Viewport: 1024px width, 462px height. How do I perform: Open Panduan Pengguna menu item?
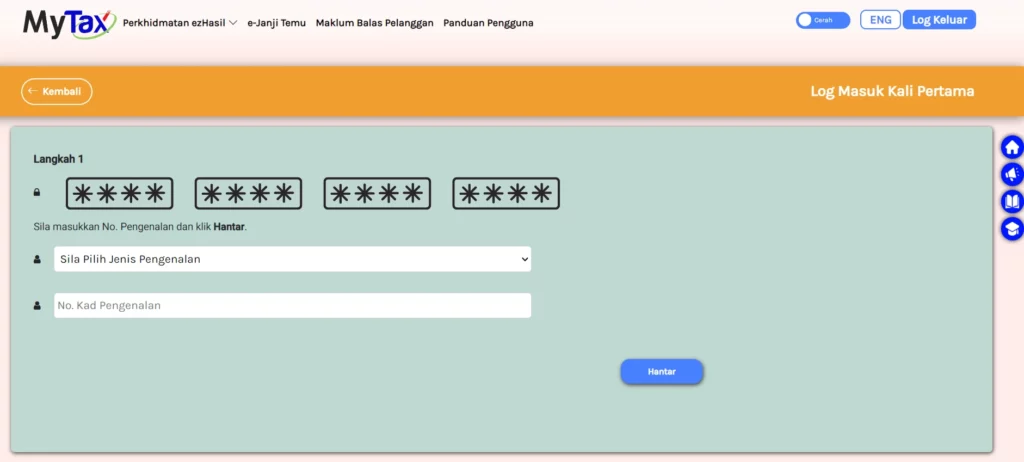[488, 23]
